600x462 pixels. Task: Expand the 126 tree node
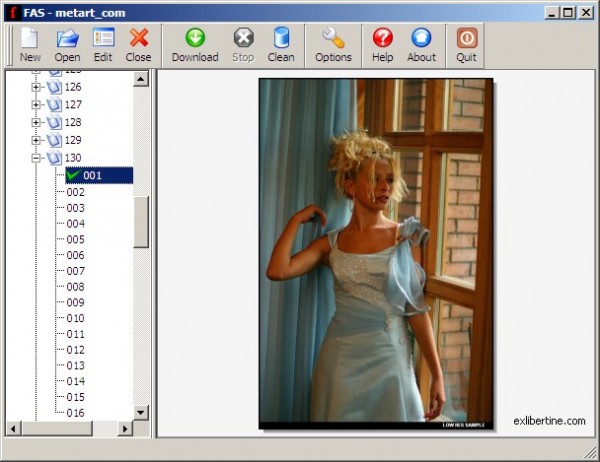[x=36, y=87]
